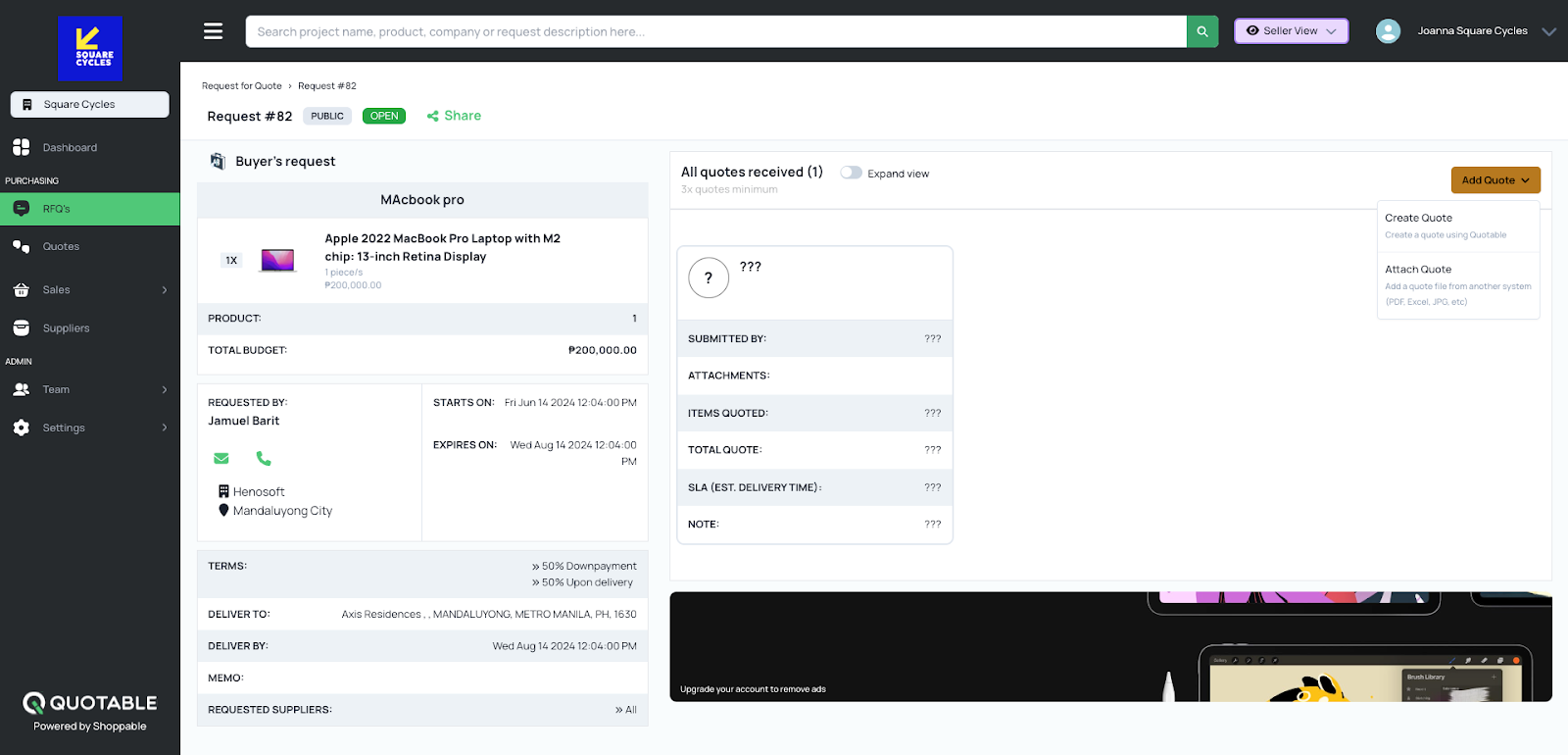The height and width of the screenshot is (755, 1568).
Task: Open the hamburger menu icon
Action: click(x=213, y=31)
